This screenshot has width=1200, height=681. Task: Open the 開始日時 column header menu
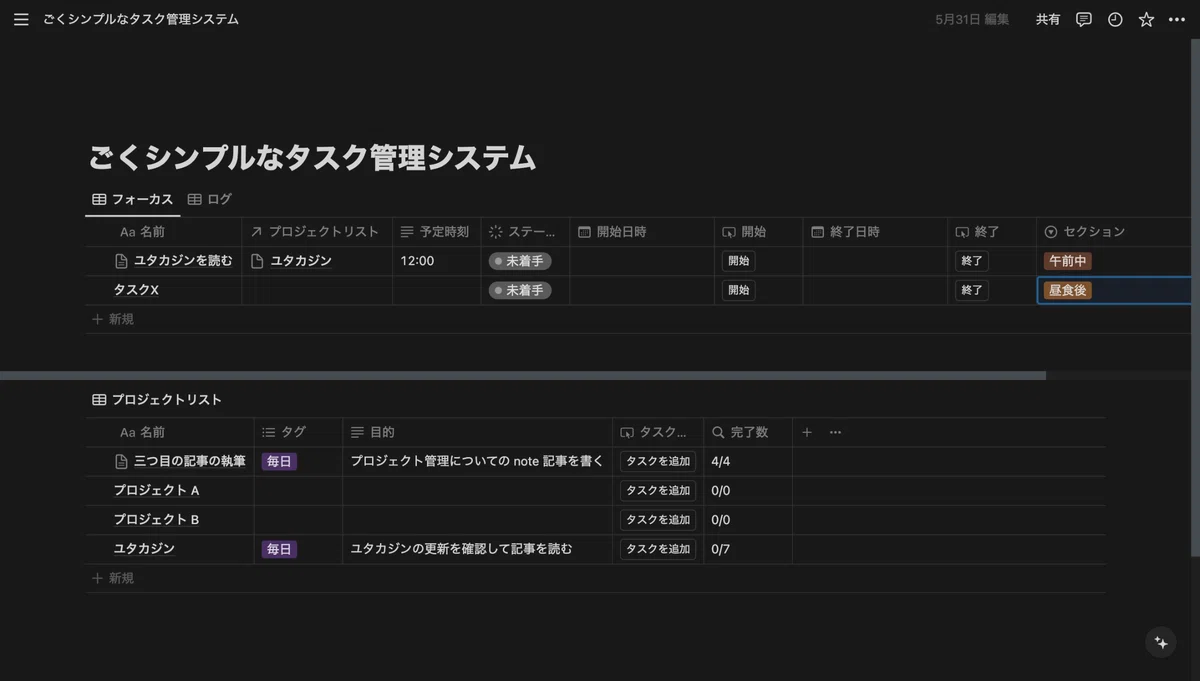click(642, 231)
